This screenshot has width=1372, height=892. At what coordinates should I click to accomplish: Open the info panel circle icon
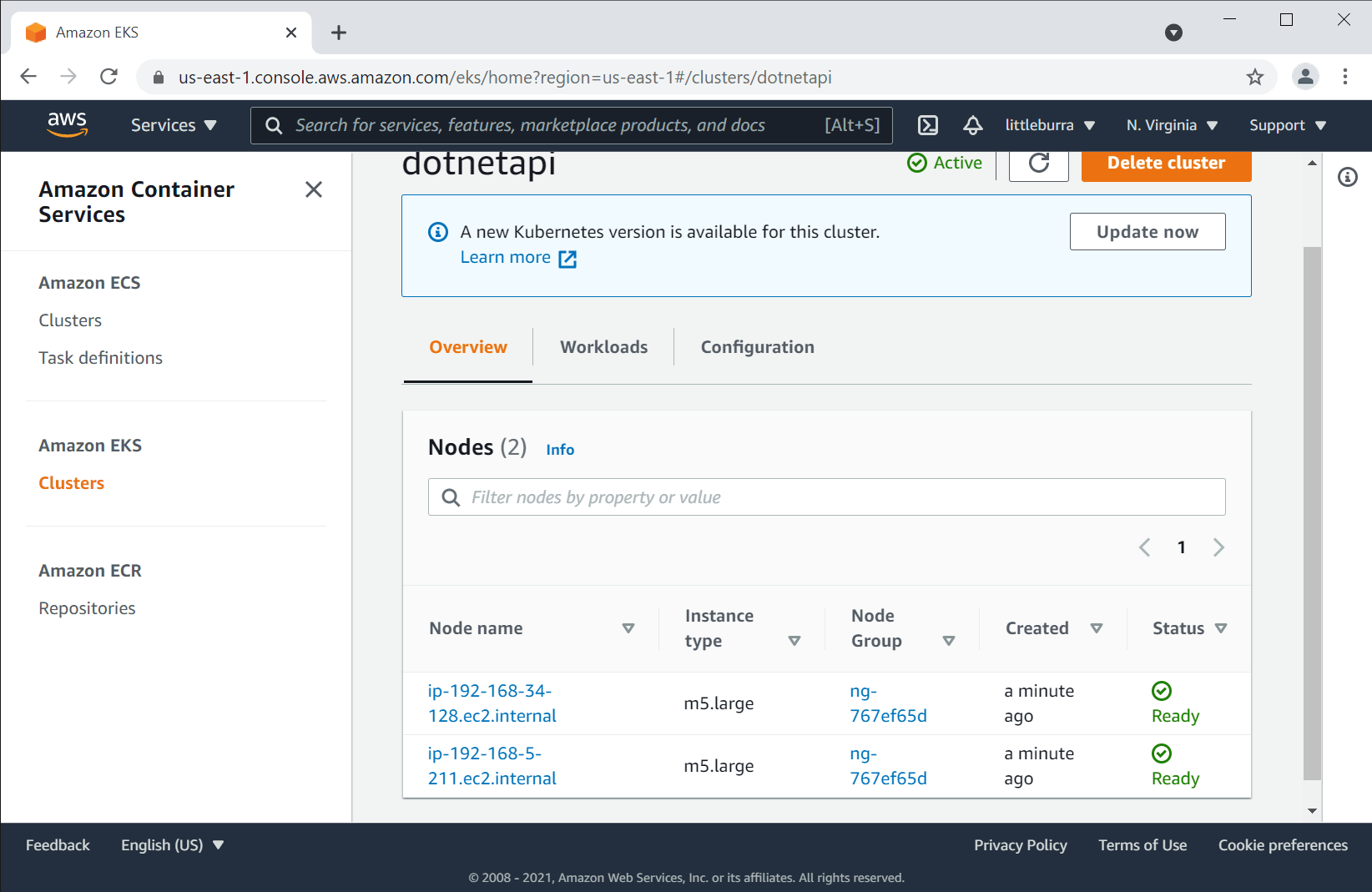point(1348,177)
